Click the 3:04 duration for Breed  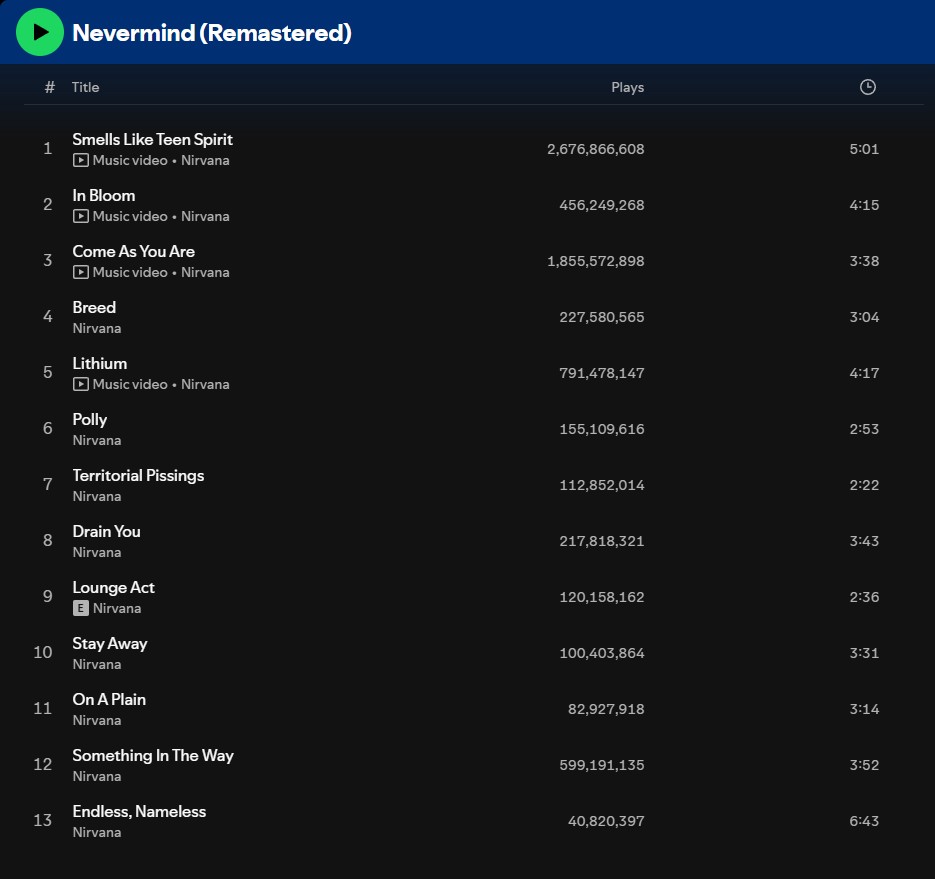864,317
